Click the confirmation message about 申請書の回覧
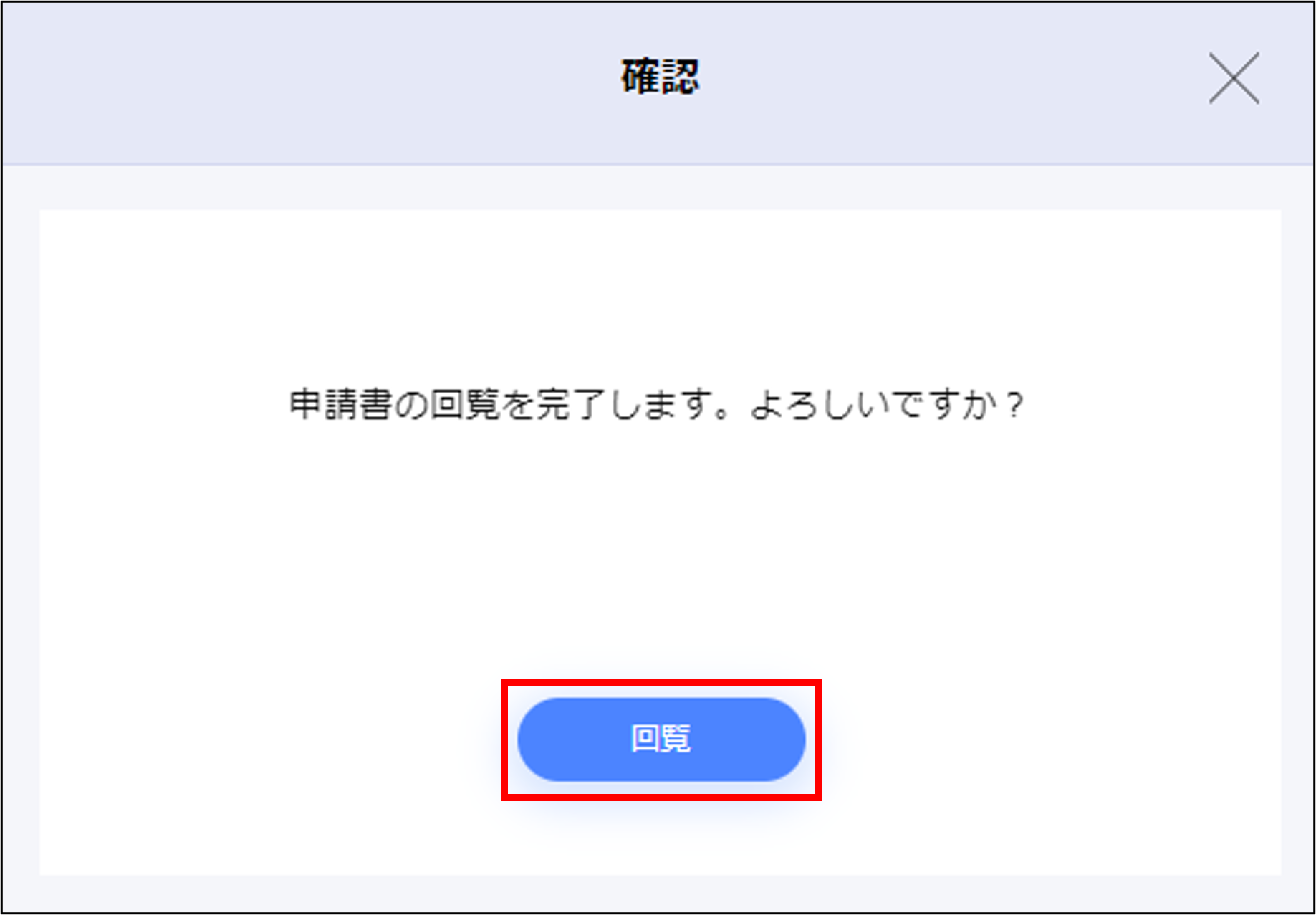The image size is (1316, 915). click(656, 405)
